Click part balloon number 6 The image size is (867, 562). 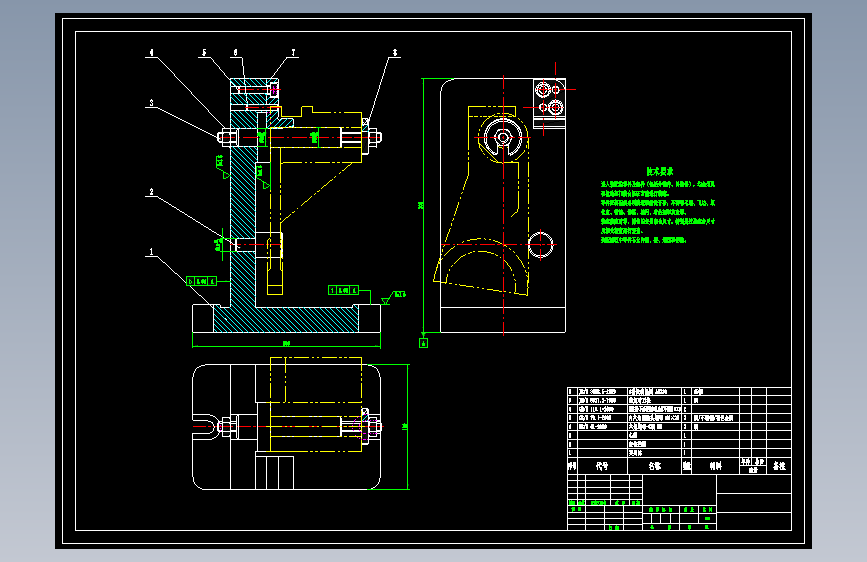click(x=236, y=53)
